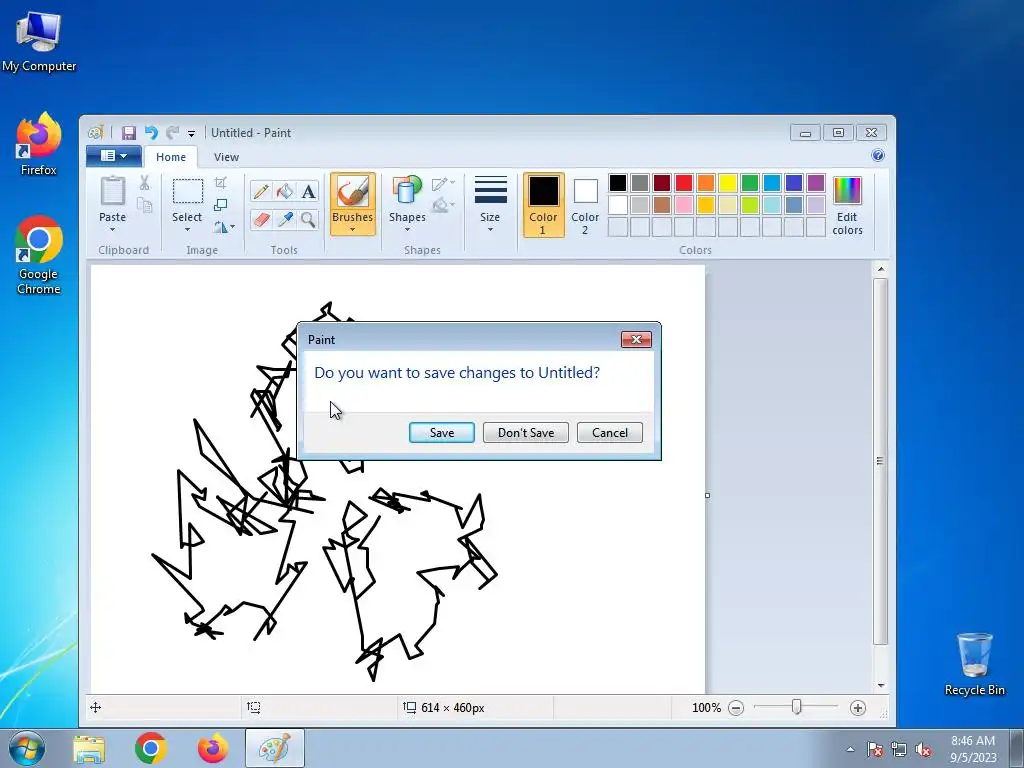Click the taskbar clock showing 8:46 AM
This screenshot has height=768, width=1024.
click(x=973, y=749)
